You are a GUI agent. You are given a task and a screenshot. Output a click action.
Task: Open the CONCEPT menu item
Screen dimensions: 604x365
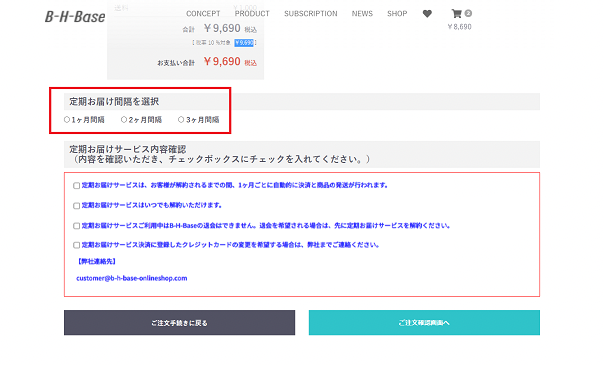click(203, 14)
